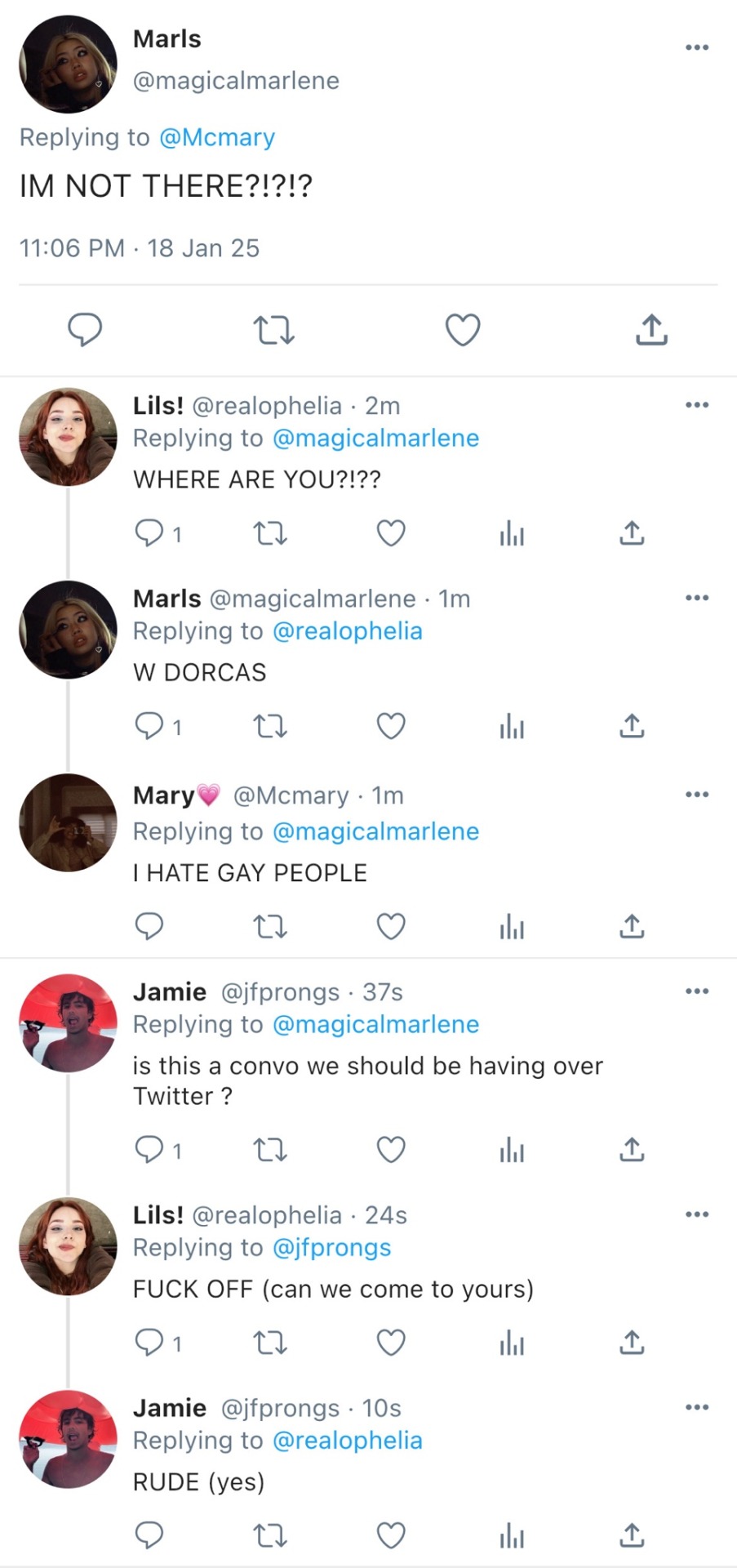Screen dimensions: 737x1568
Task: Like Jamie's 'RUDE (yes)' reply
Action: (x=391, y=1535)
